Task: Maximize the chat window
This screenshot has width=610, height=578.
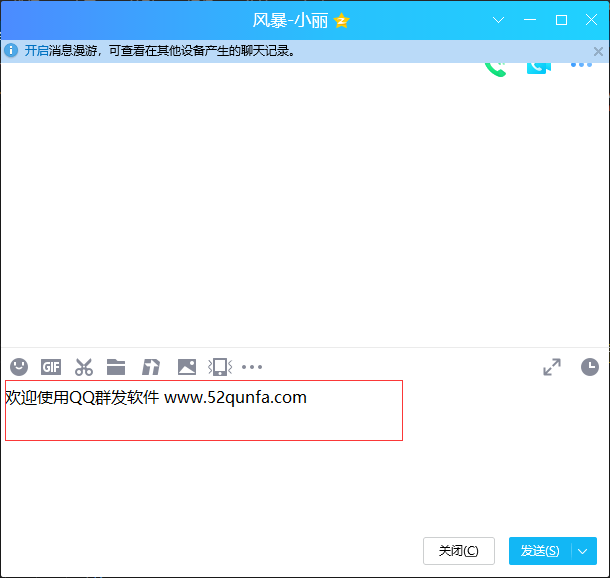Action: pos(561,20)
